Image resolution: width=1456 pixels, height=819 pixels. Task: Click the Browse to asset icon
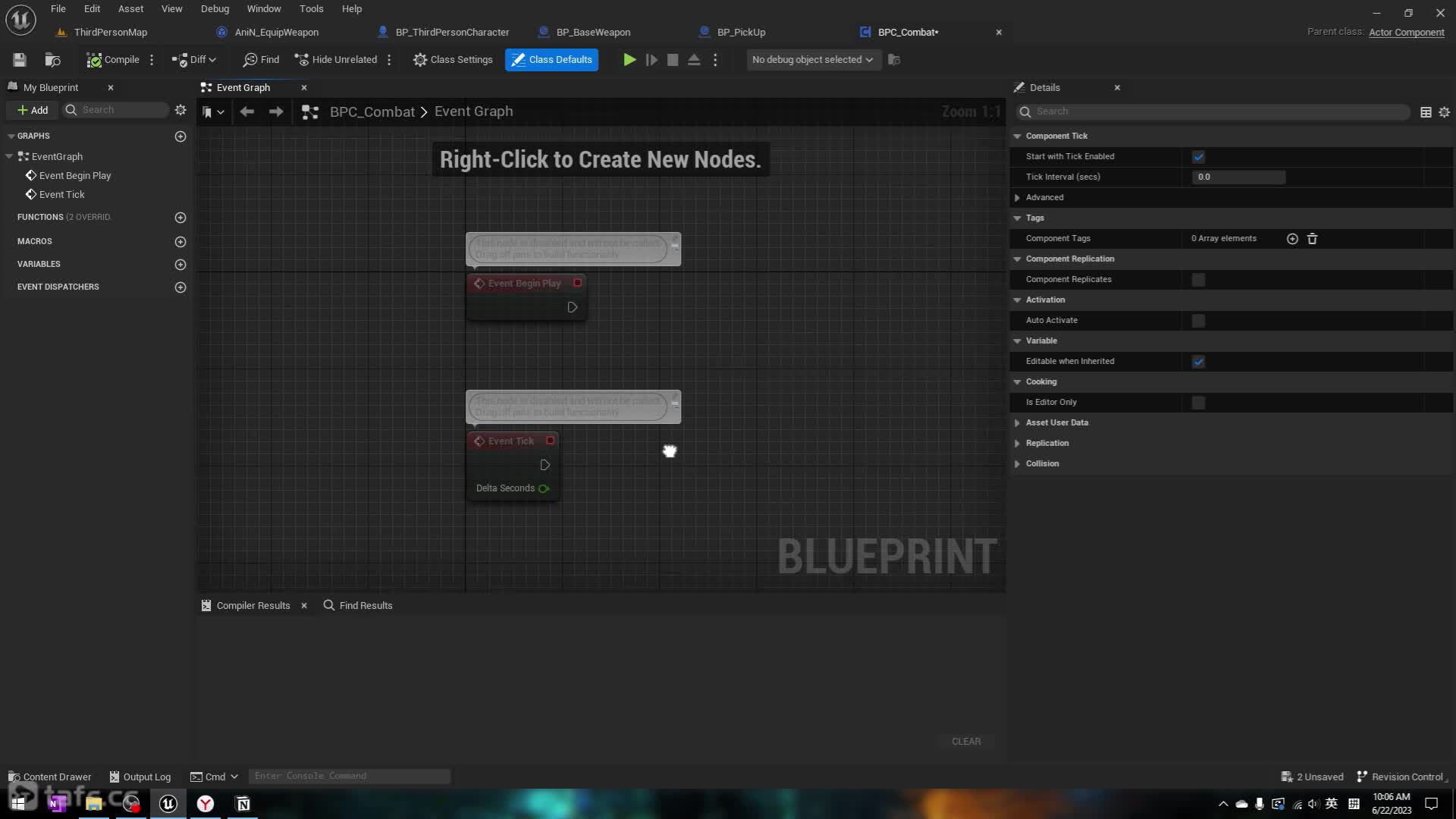pyautogui.click(x=52, y=60)
